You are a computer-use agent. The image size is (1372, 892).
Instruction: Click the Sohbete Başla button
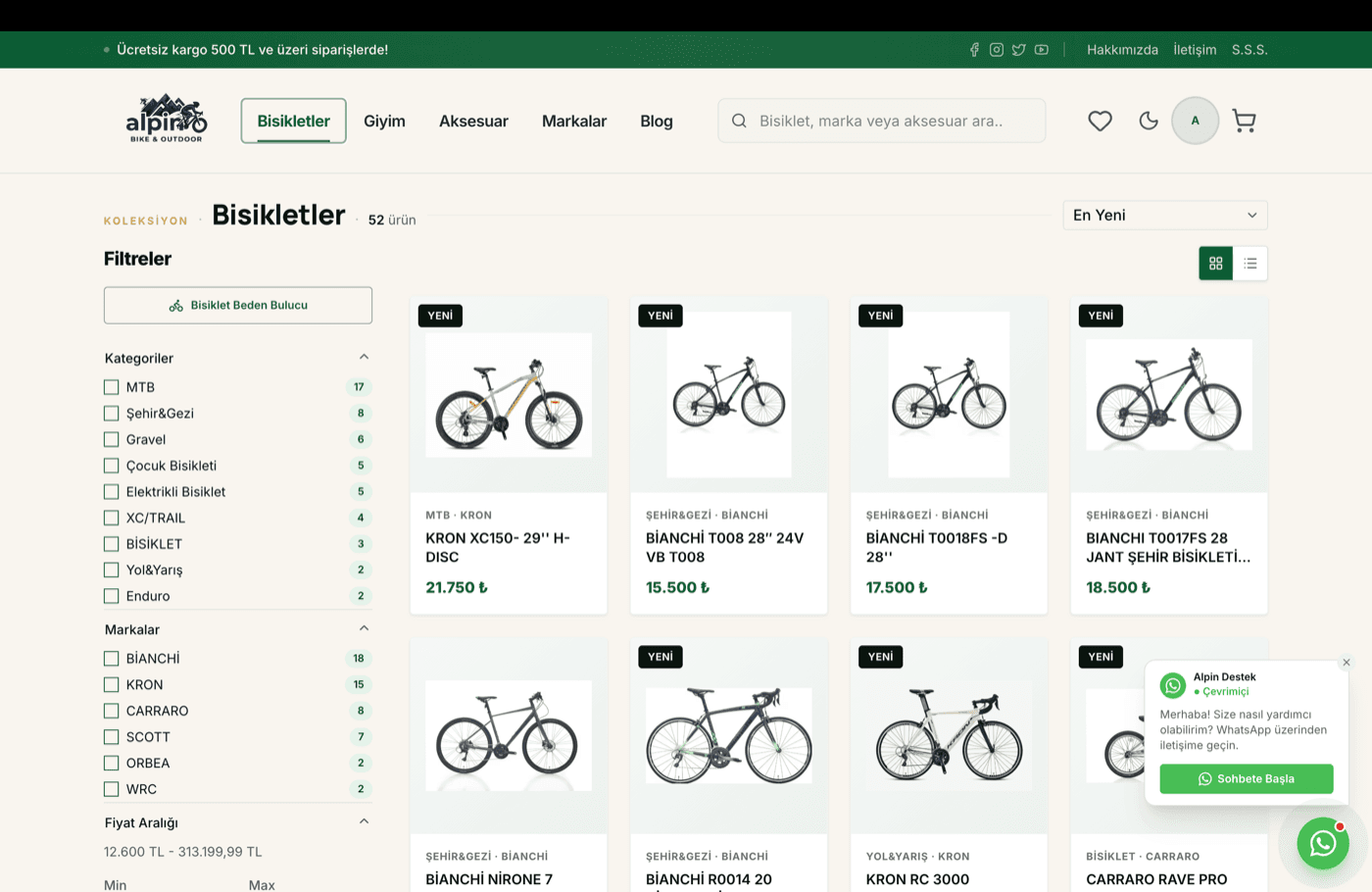1247,778
